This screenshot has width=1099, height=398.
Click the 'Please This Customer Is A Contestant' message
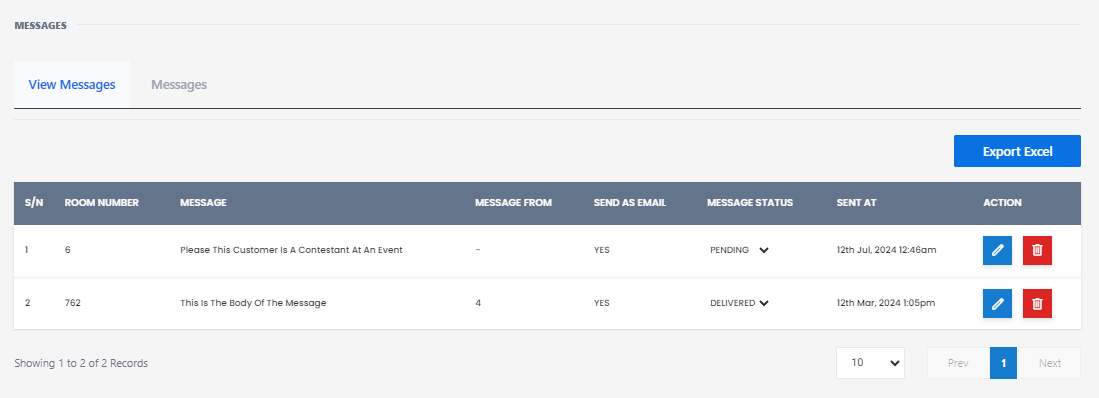click(292, 250)
